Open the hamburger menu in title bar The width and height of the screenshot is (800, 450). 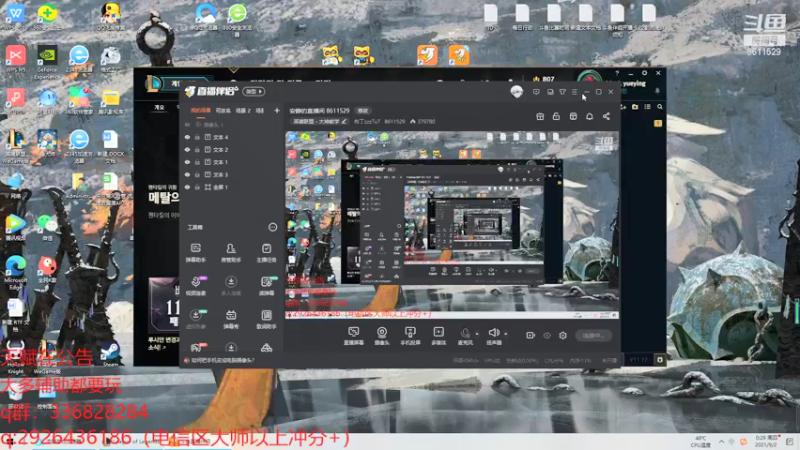pos(574,92)
